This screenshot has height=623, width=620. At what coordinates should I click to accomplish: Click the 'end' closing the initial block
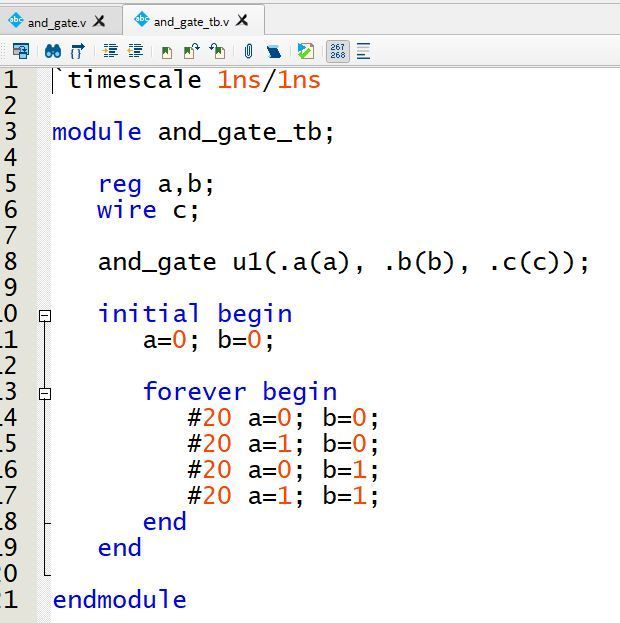[120, 548]
